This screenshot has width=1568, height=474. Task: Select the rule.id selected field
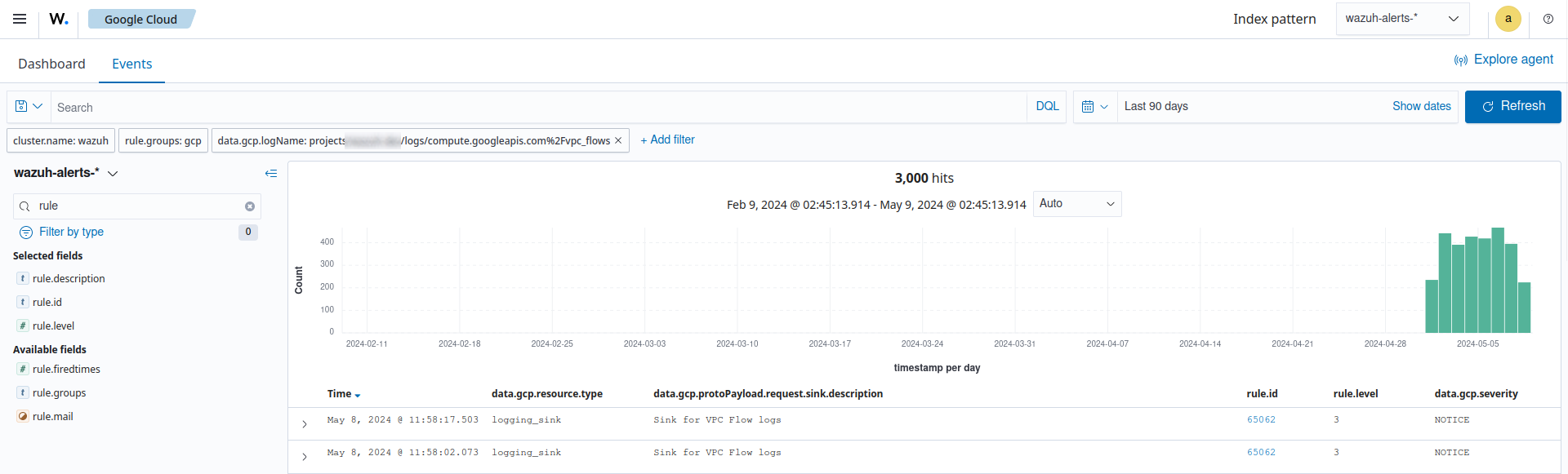[x=47, y=303]
